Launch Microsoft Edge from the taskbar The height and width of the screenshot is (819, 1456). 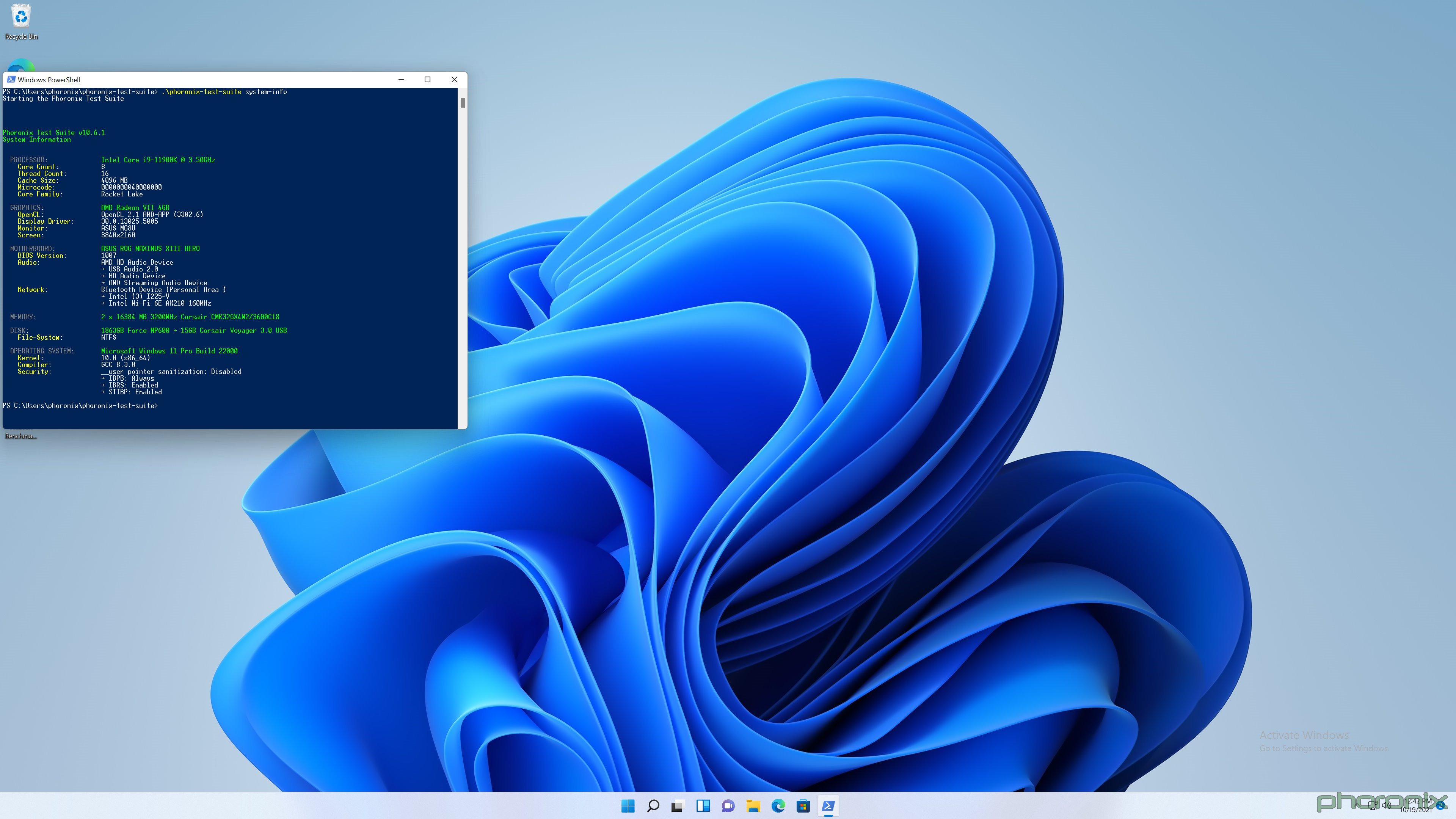coord(778,806)
